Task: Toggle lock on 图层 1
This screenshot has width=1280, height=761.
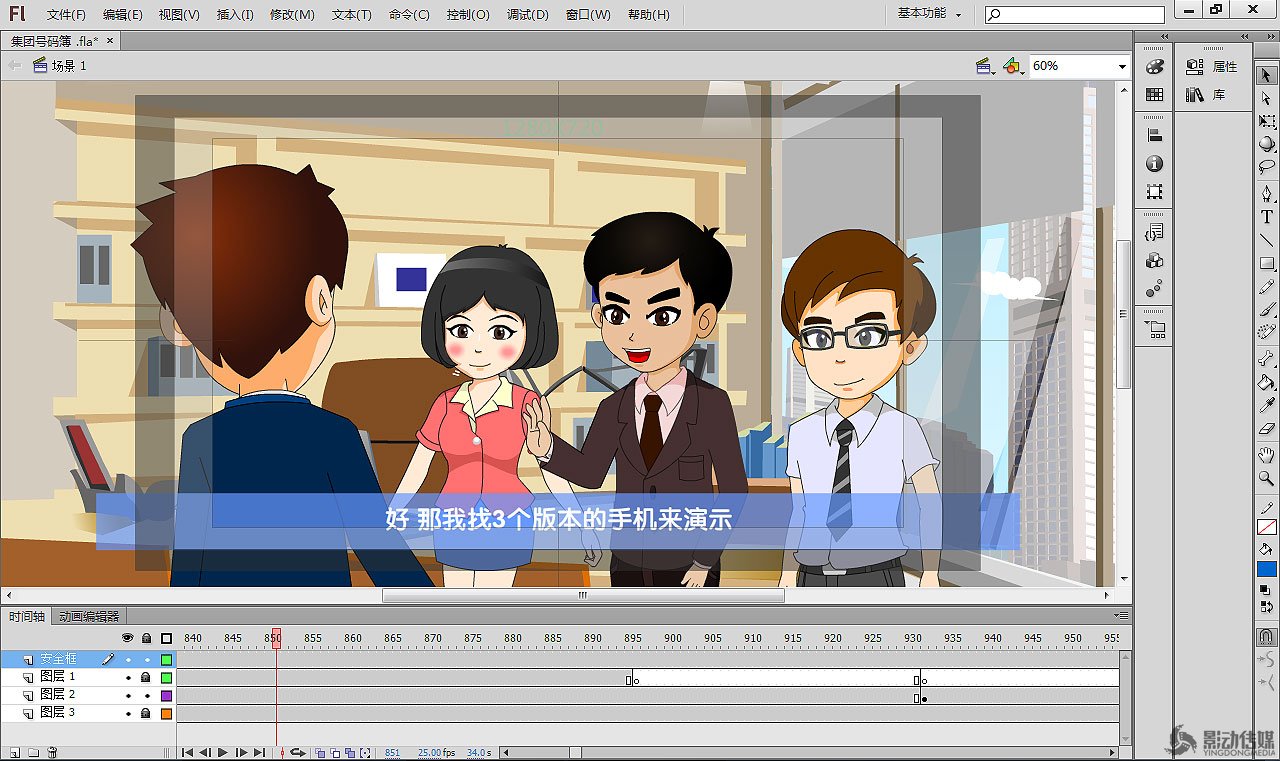Action: [146, 677]
